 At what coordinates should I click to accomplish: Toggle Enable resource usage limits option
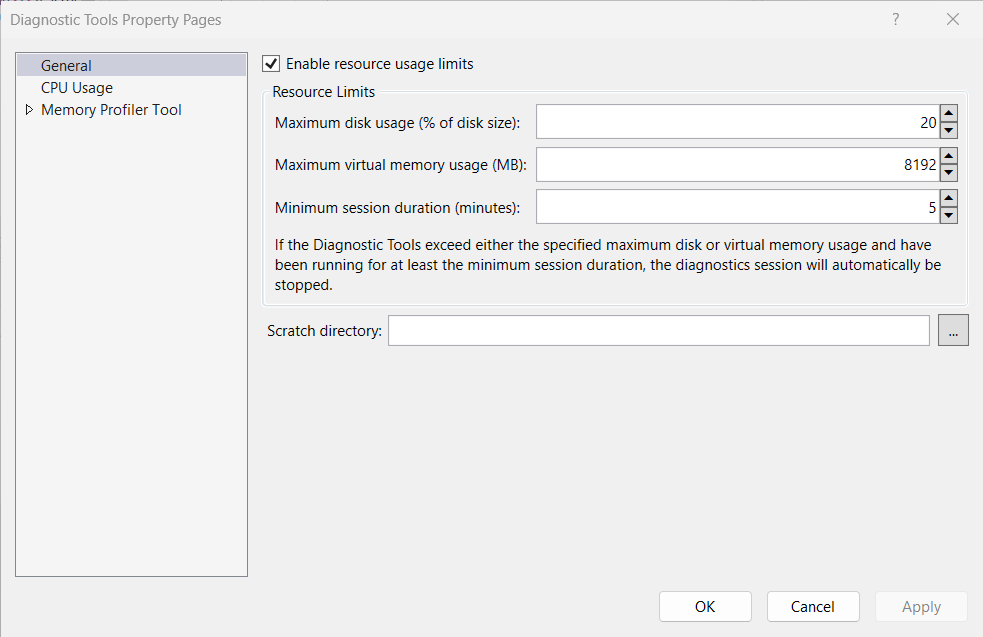point(270,63)
